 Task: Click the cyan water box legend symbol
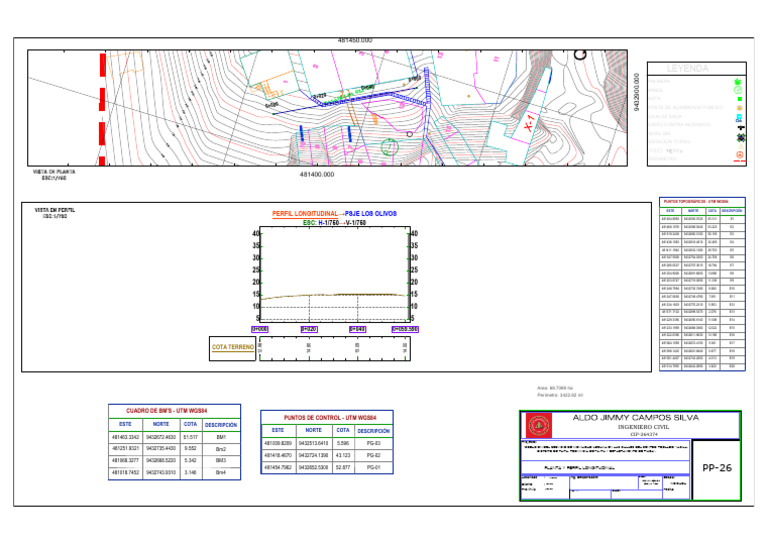(x=739, y=118)
